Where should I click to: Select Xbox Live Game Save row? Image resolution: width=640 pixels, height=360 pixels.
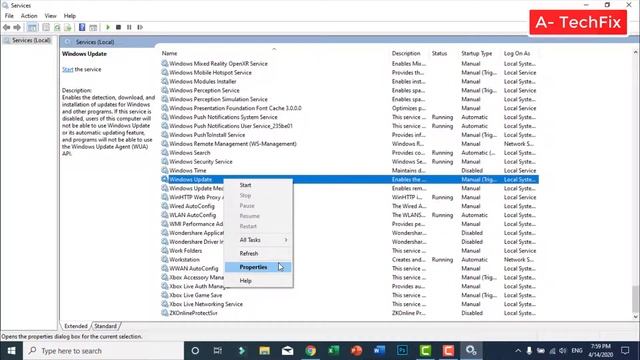pos(349,295)
